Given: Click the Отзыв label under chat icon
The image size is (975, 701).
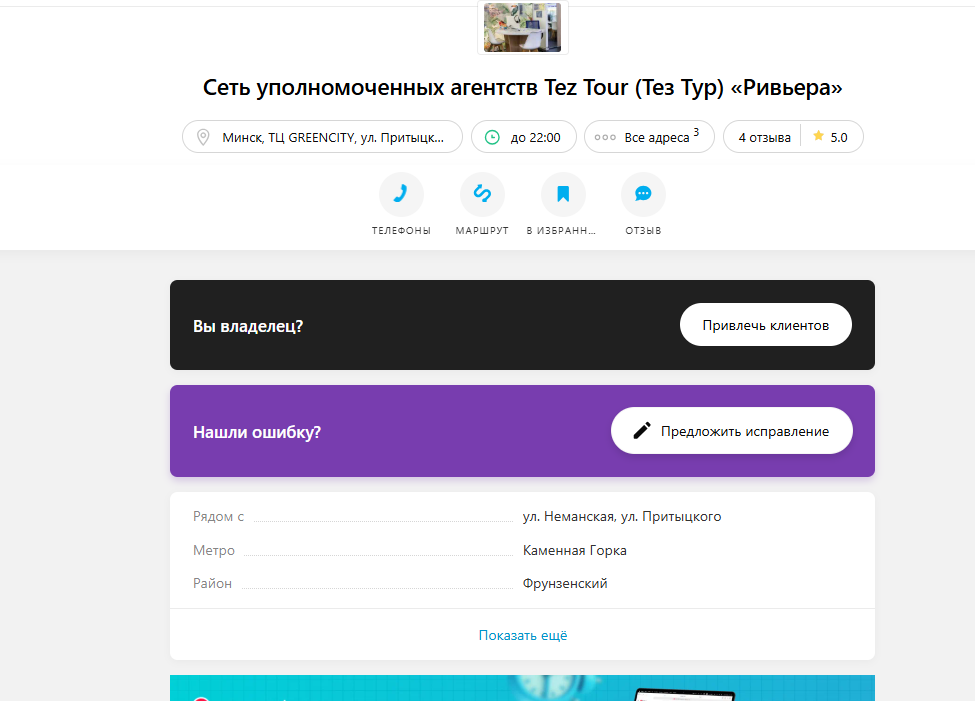Looking at the screenshot, I should click(643, 231).
